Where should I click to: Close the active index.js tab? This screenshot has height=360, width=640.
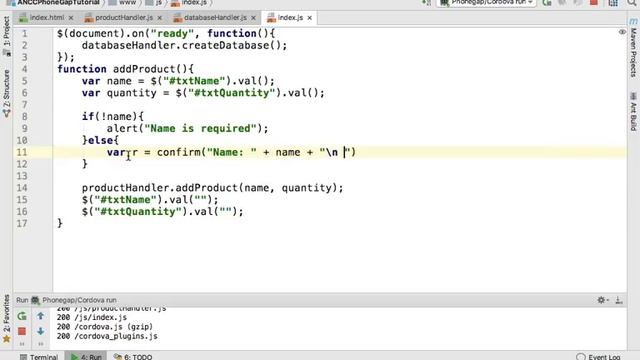[x=309, y=18]
